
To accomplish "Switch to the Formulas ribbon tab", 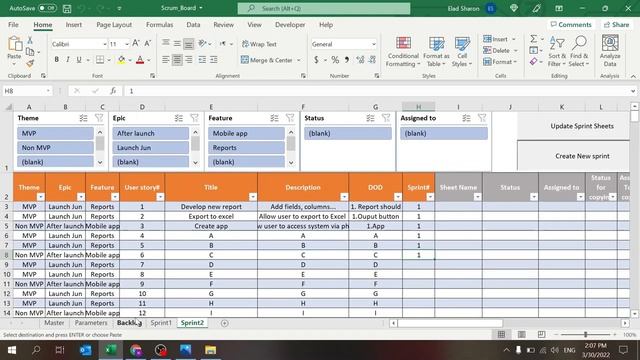I will (x=160, y=25).
